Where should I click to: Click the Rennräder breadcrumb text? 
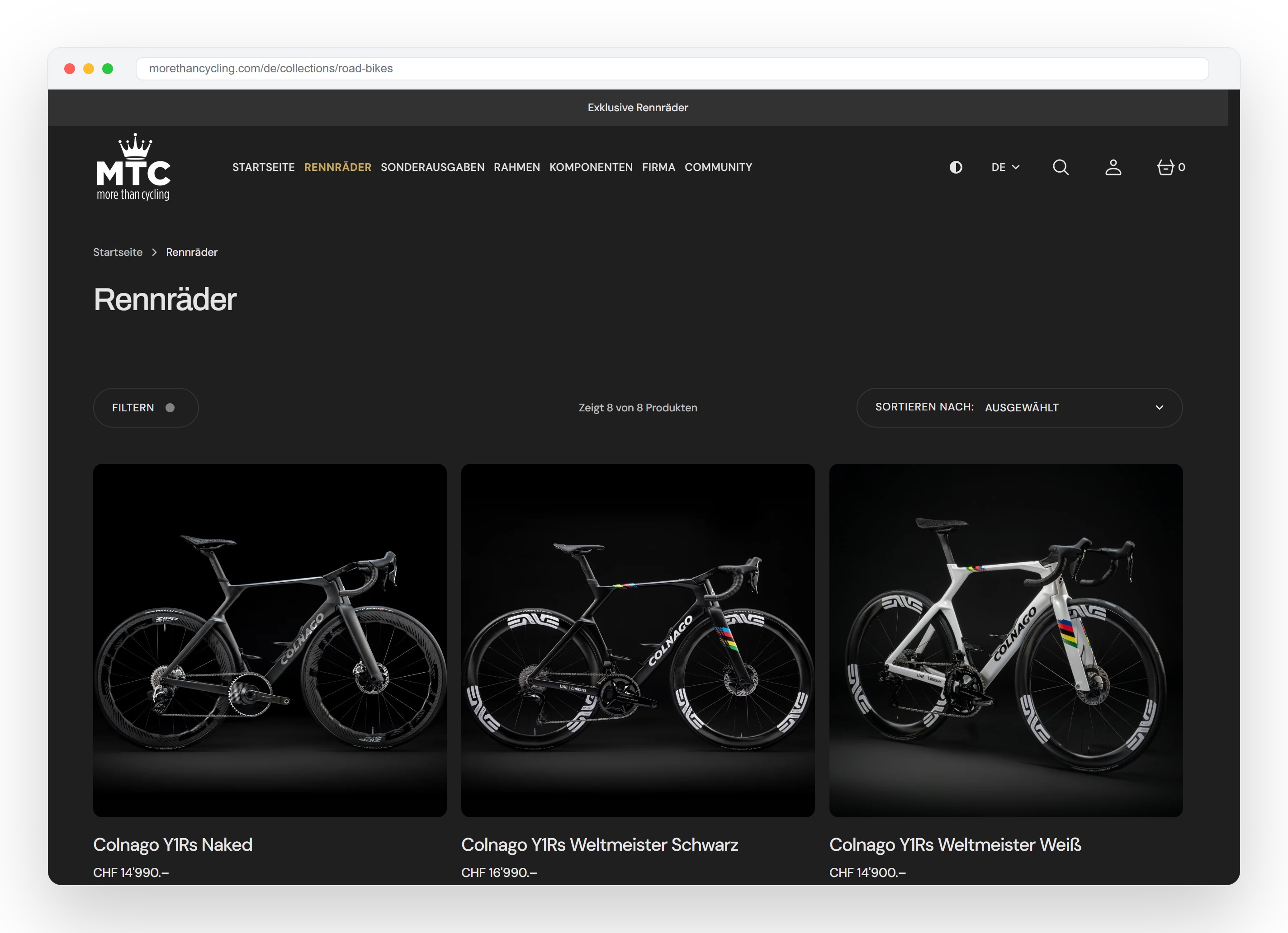[192, 252]
